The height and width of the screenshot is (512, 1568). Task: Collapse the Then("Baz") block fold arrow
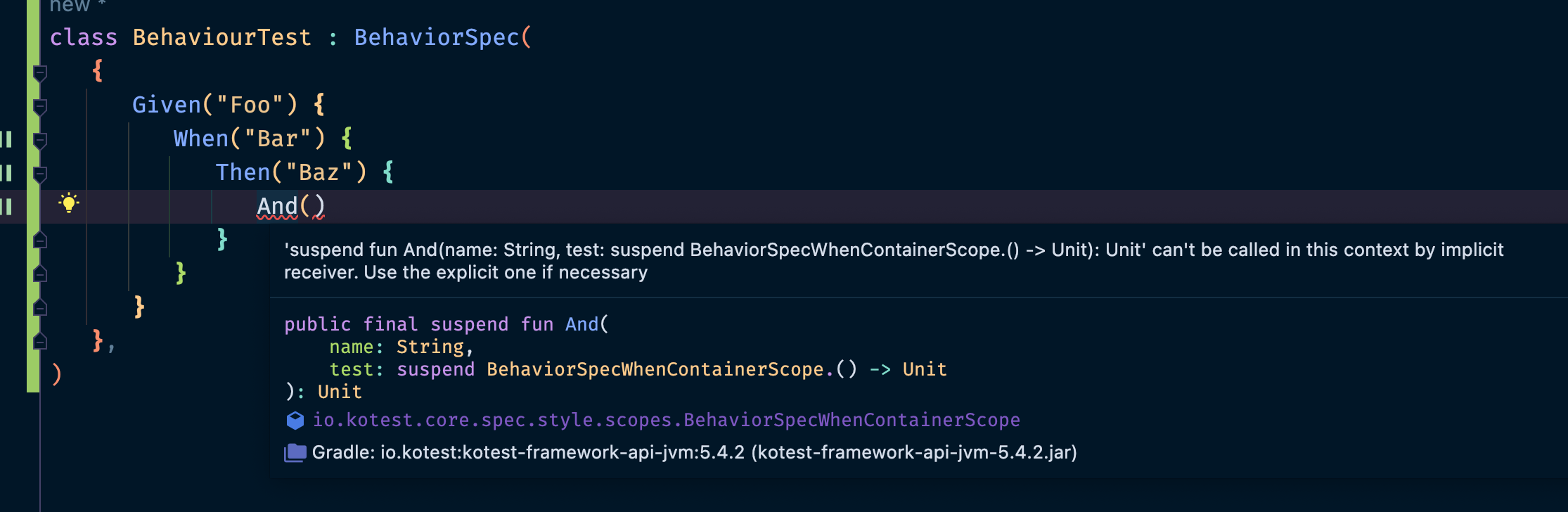[40, 174]
